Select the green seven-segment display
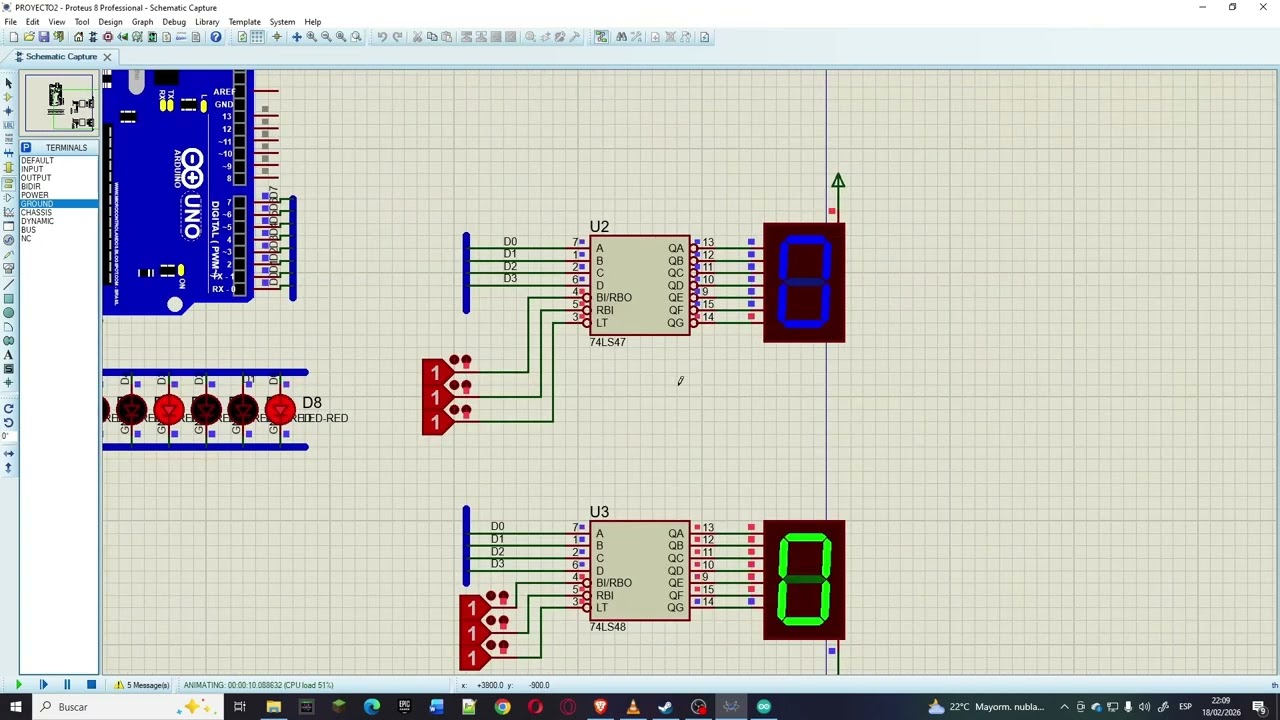 [804, 580]
